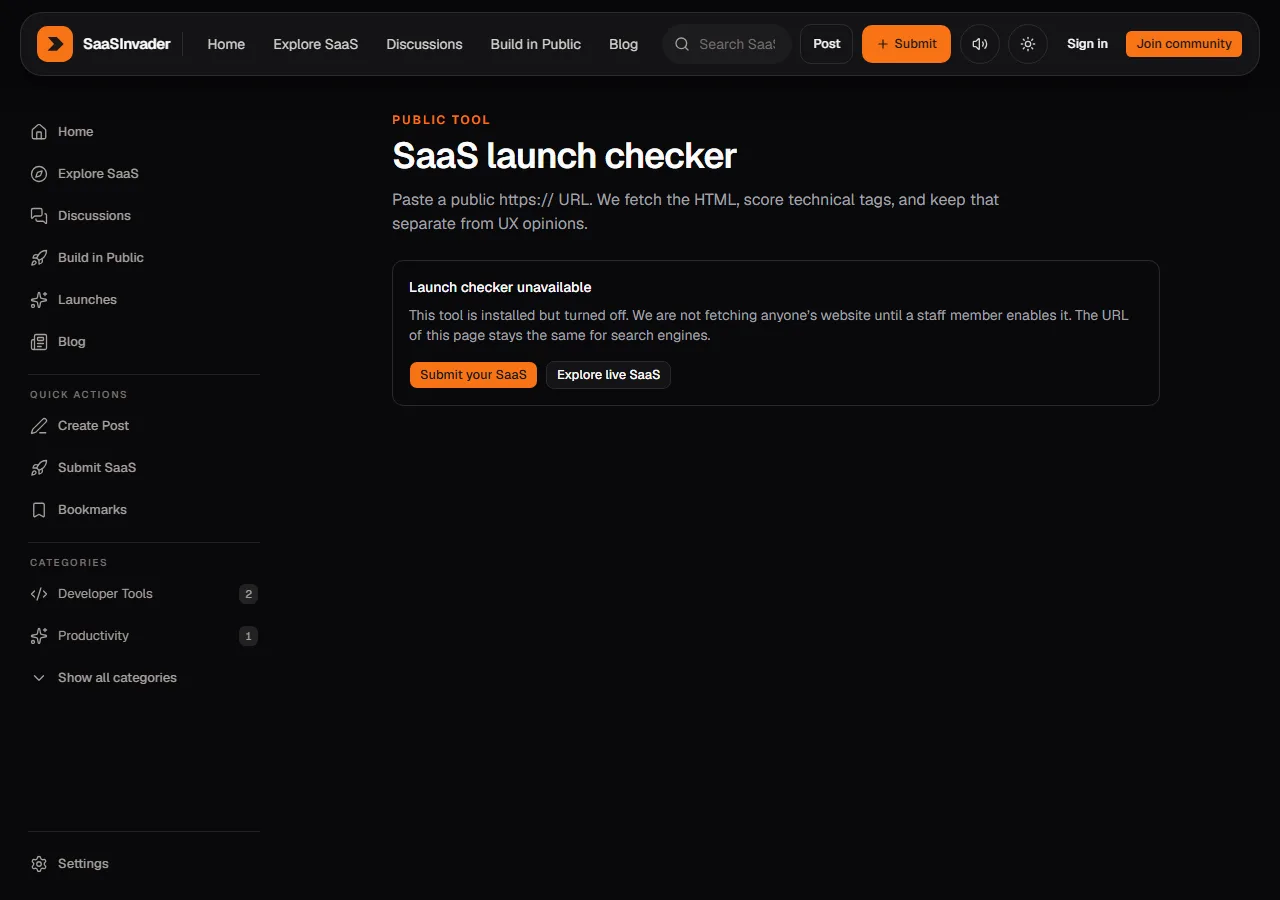Viewport: 1280px width, 900px height.
Task: Click the SaaS launch checker page title
Action: click(564, 156)
